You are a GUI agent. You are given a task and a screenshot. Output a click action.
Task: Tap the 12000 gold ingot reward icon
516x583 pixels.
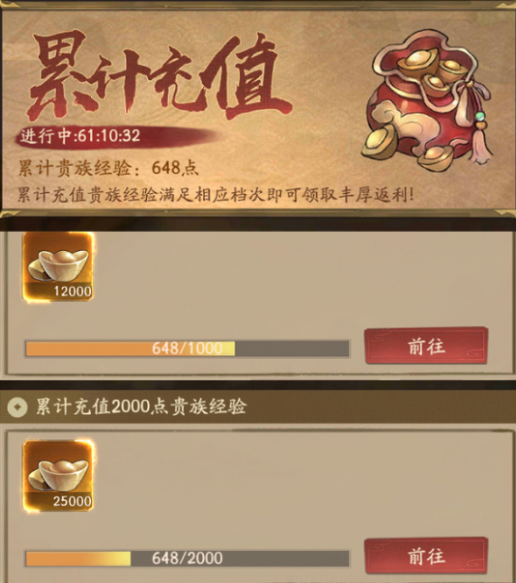[58, 266]
